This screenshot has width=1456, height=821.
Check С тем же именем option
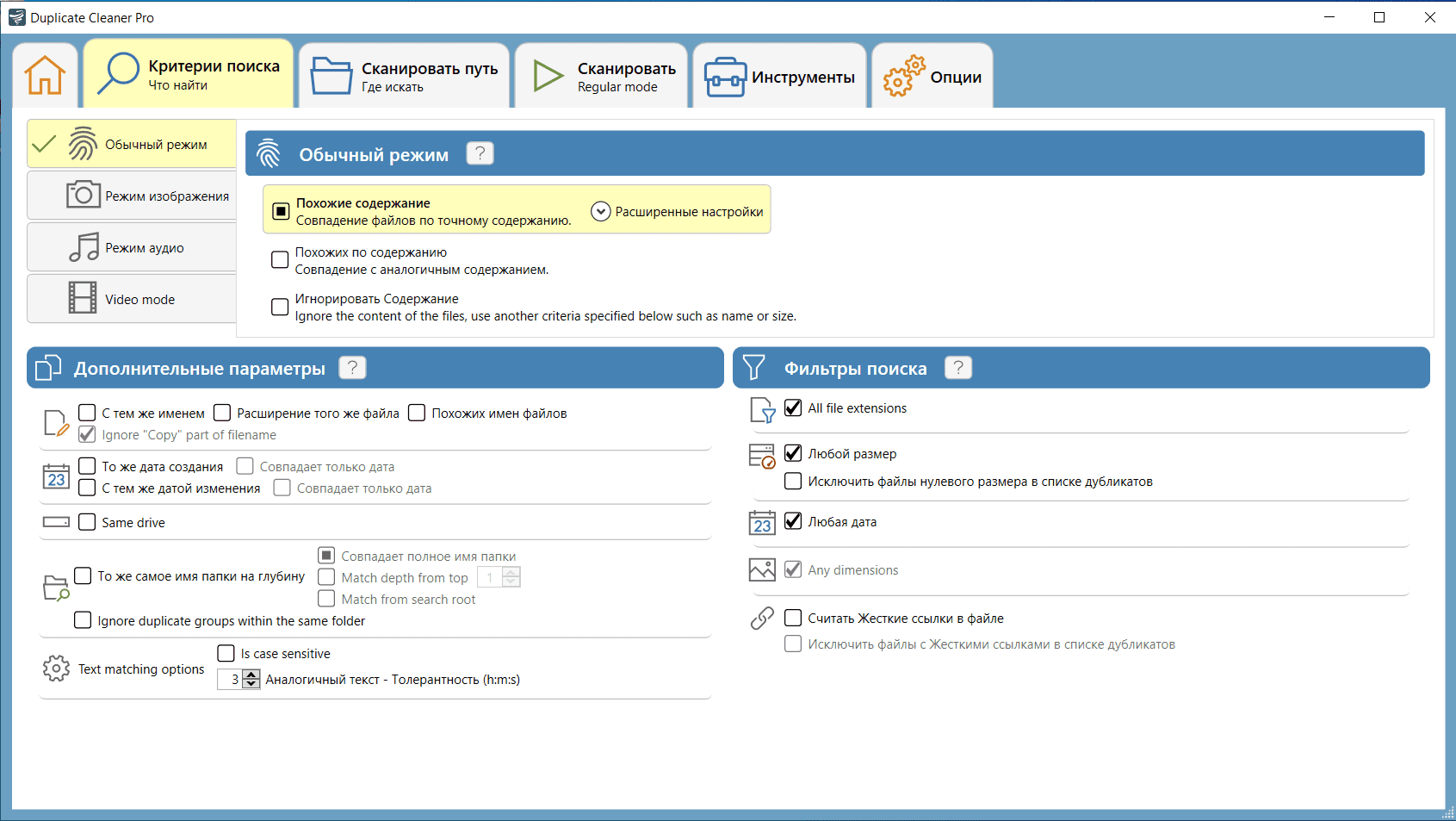[87, 413]
